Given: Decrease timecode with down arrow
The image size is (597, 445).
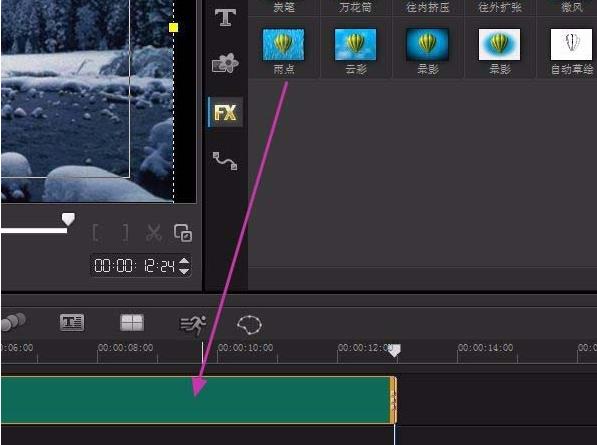Looking at the screenshot, I should click(184, 271).
